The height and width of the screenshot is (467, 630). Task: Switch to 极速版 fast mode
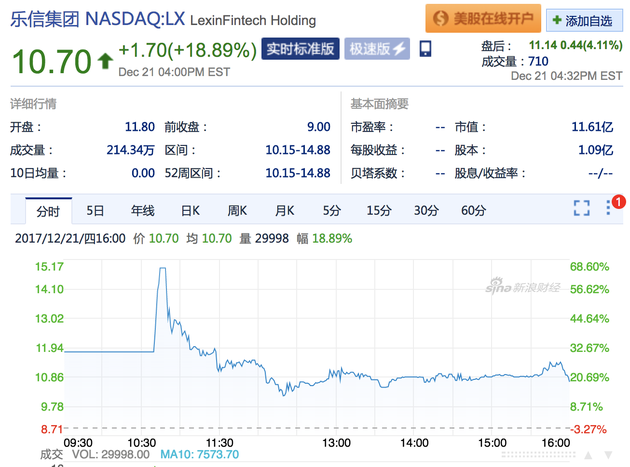click(x=377, y=49)
